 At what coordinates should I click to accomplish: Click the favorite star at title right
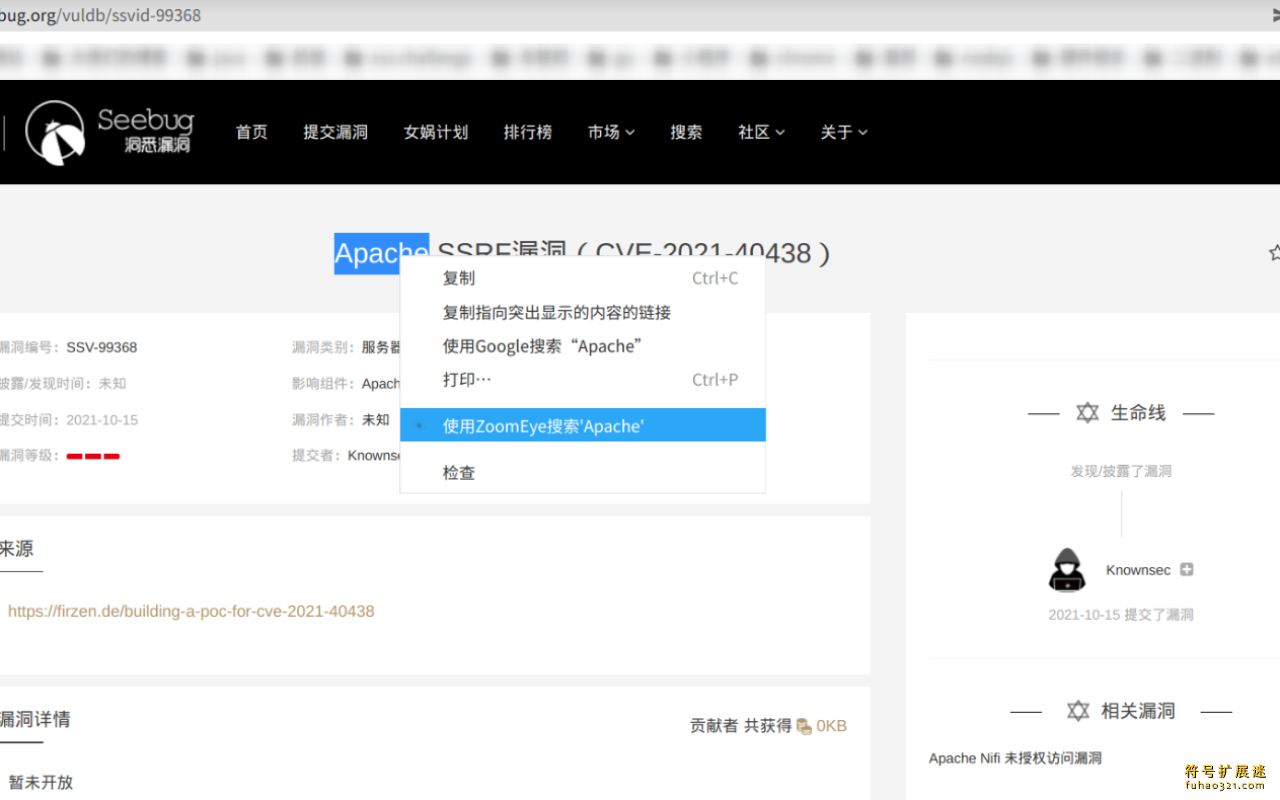[1274, 253]
